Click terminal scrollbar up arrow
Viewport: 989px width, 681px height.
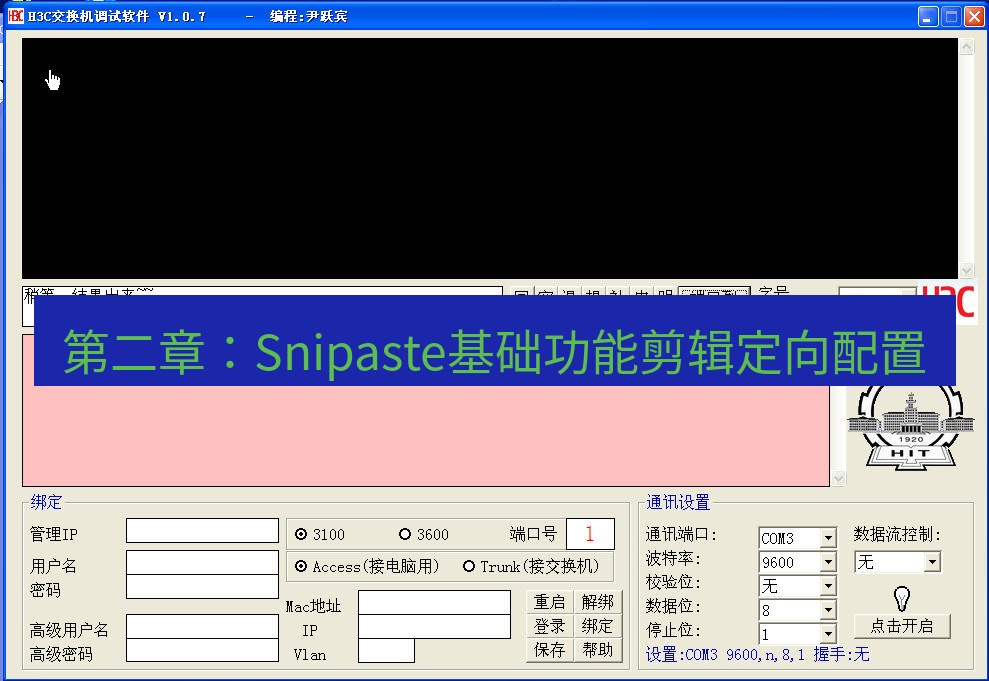(x=966, y=46)
